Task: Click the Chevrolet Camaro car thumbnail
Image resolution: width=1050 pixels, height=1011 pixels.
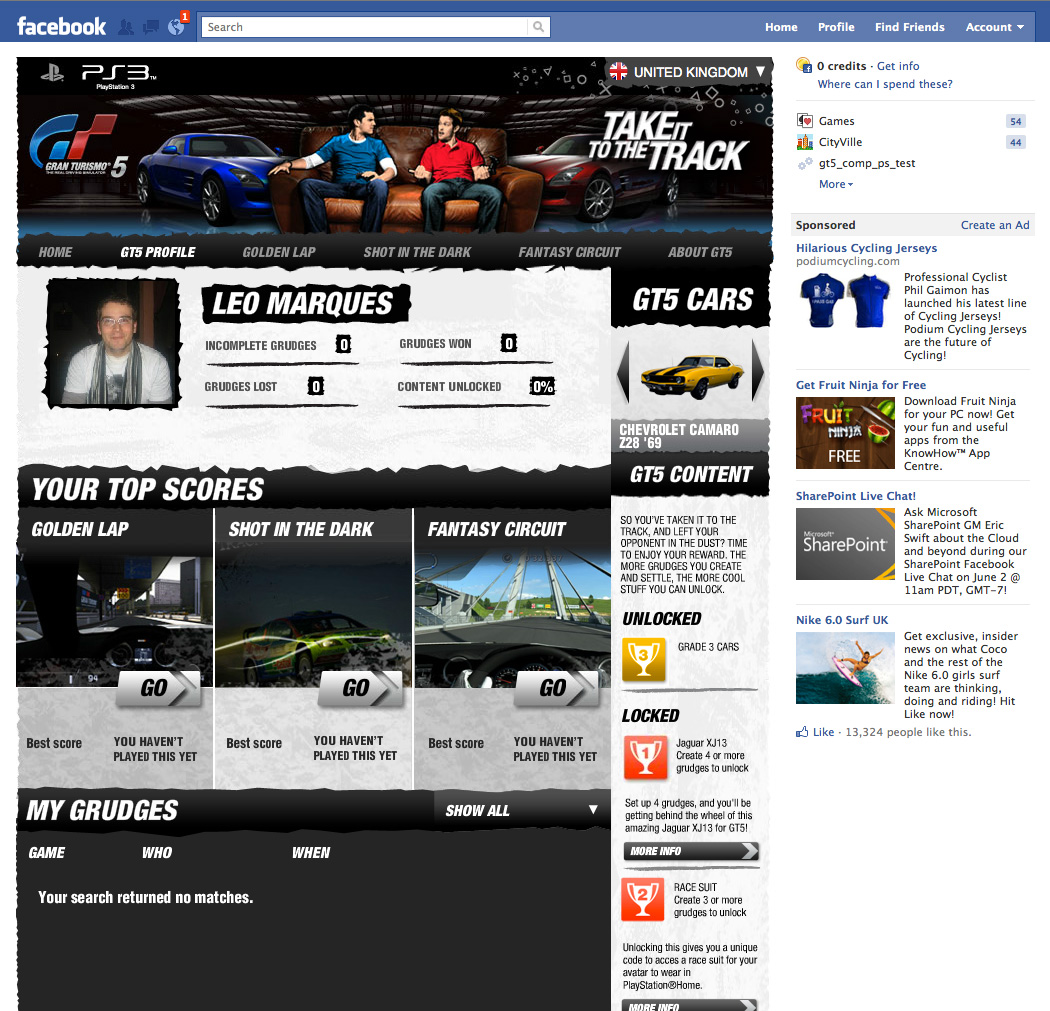Action: [x=692, y=375]
